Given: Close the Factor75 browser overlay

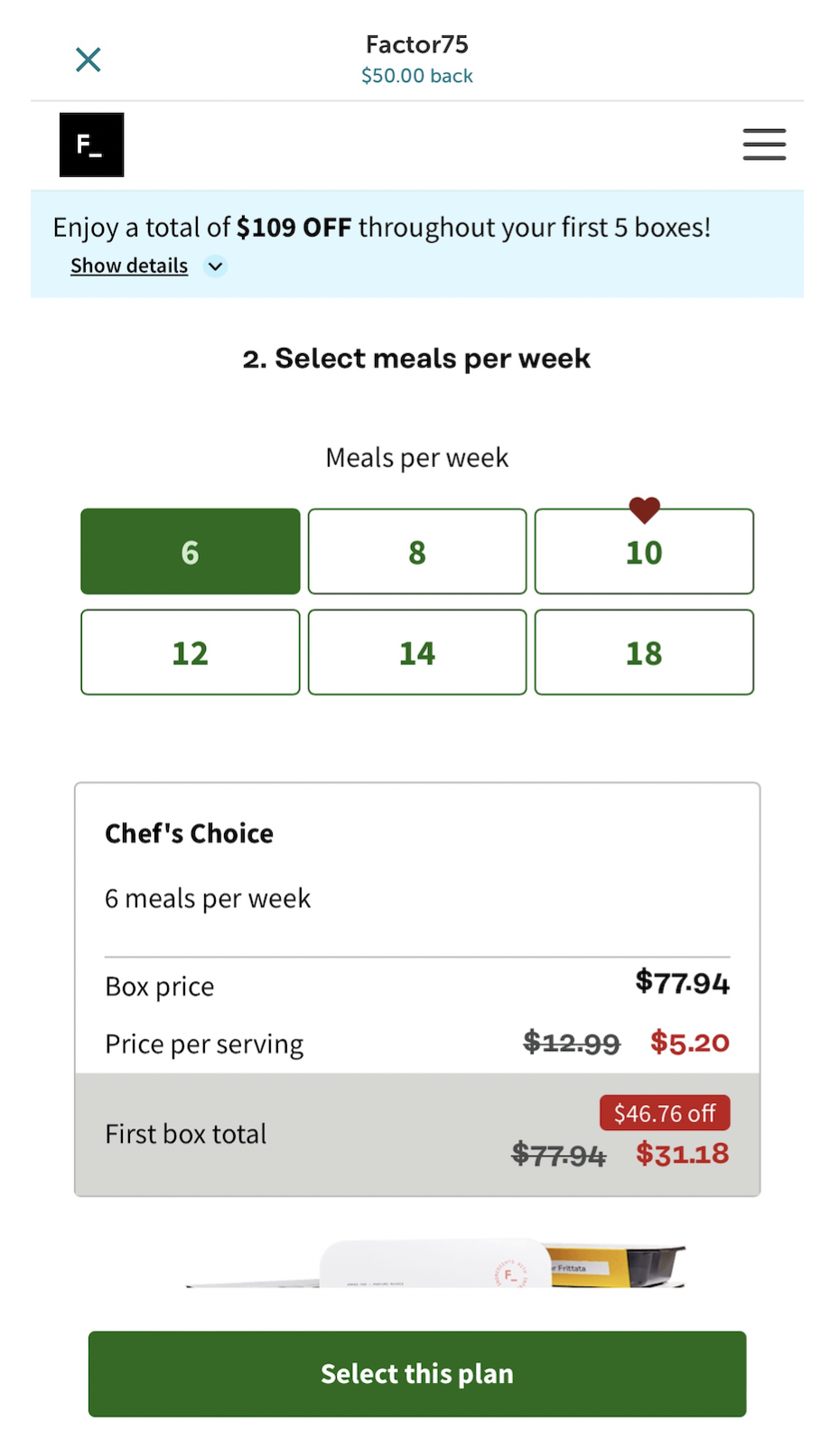Looking at the screenshot, I should coord(88,60).
